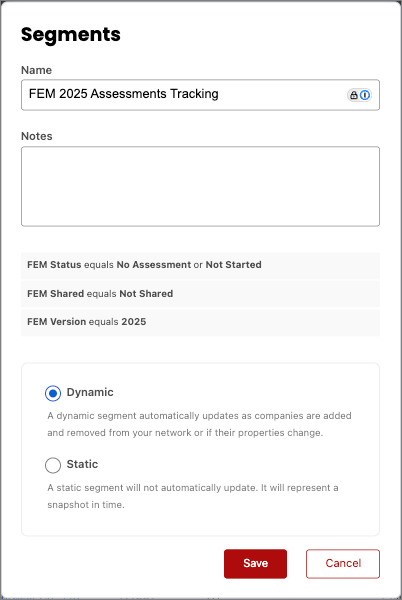
Task: Save the segment
Action: pos(256,564)
